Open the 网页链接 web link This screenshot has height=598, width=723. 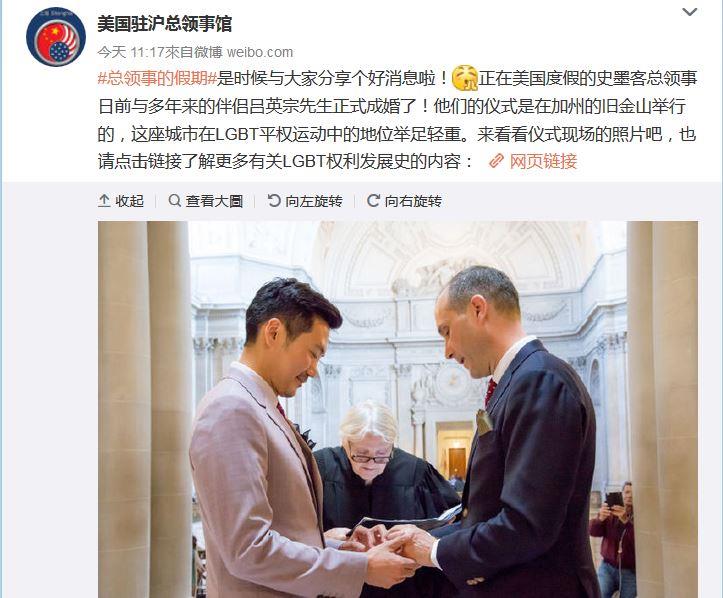(543, 161)
